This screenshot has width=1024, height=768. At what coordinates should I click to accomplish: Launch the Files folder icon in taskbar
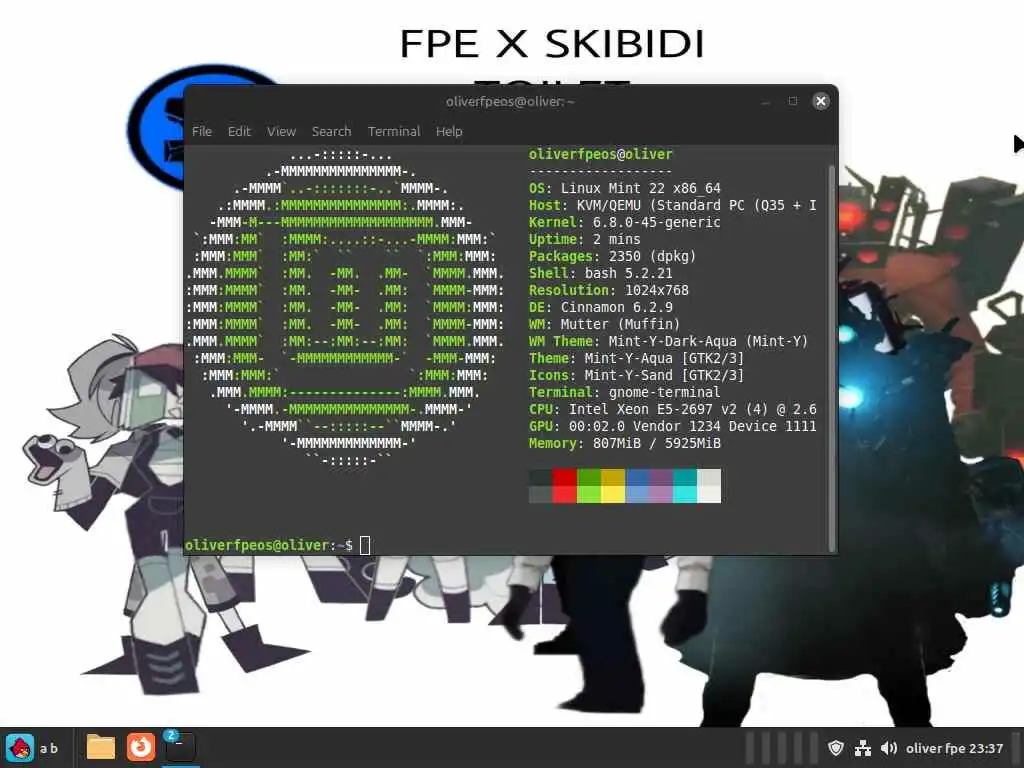point(101,748)
